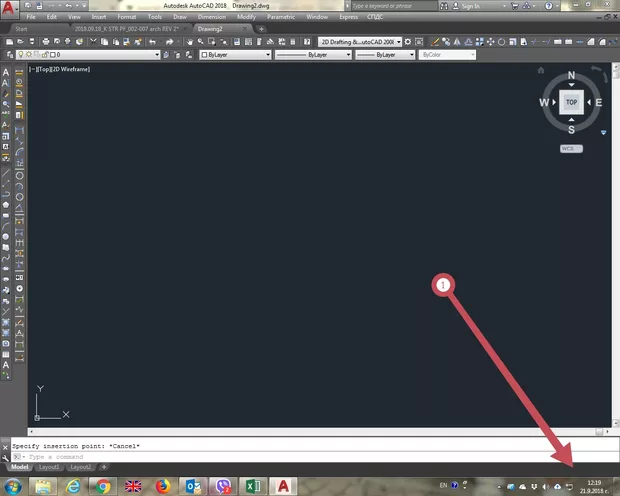Image resolution: width=620 pixels, height=496 pixels.
Task: Click the Move tool four-arrow icon
Action: coord(491,42)
